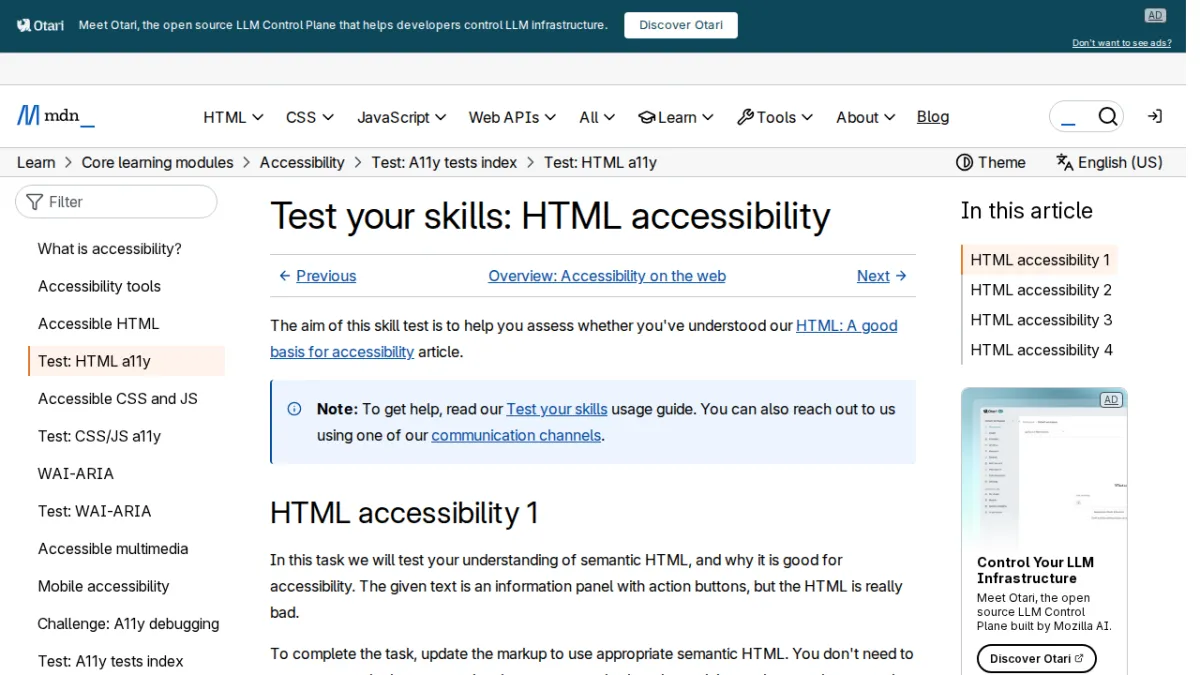
Task: Go to the Previous page link
Action: coord(318,276)
